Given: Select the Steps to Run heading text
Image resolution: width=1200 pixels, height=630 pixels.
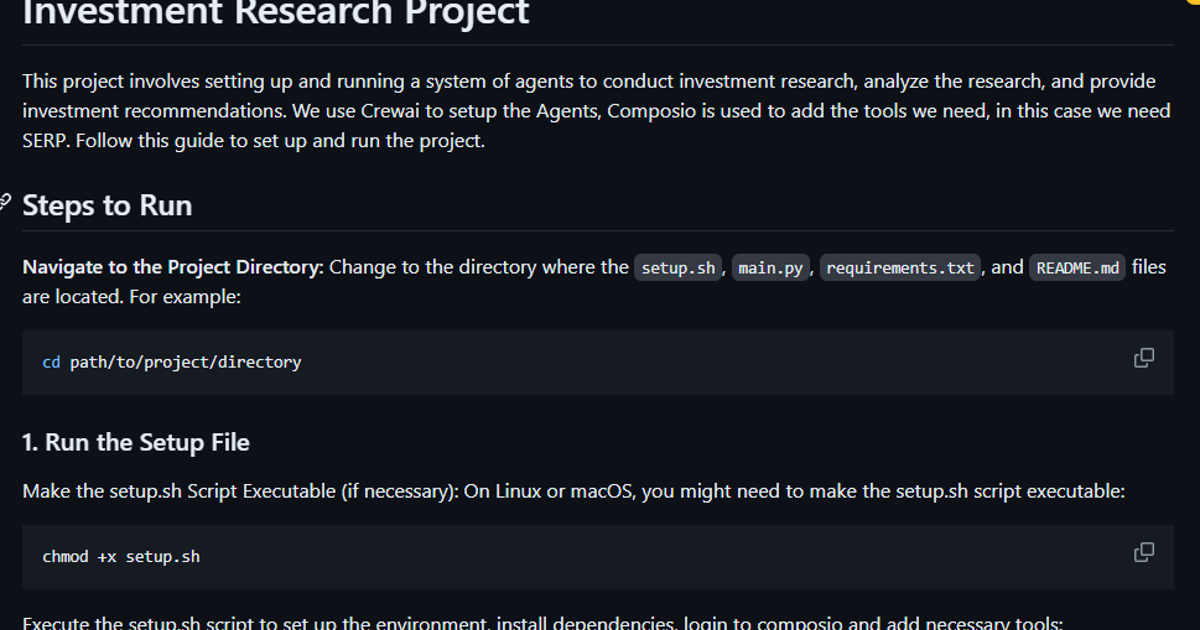Looking at the screenshot, I should pos(107,205).
